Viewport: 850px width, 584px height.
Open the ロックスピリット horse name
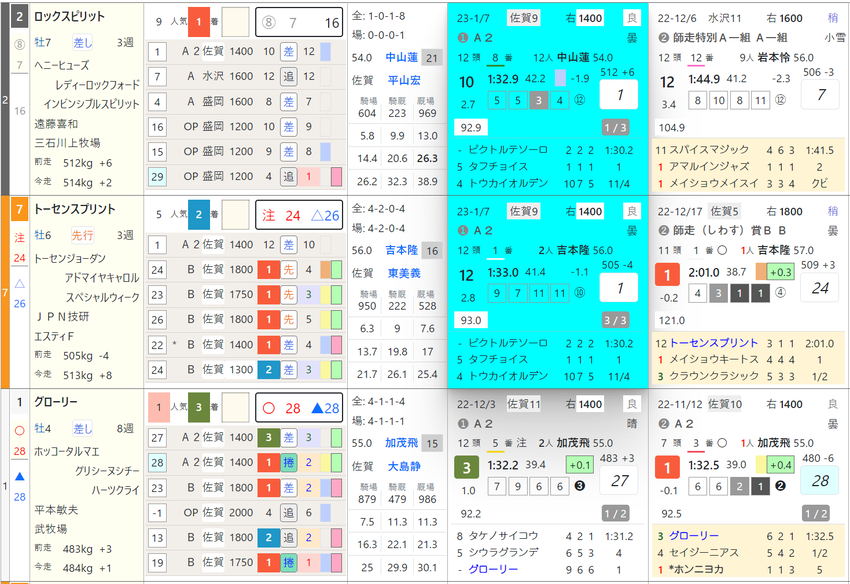[69, 16]
